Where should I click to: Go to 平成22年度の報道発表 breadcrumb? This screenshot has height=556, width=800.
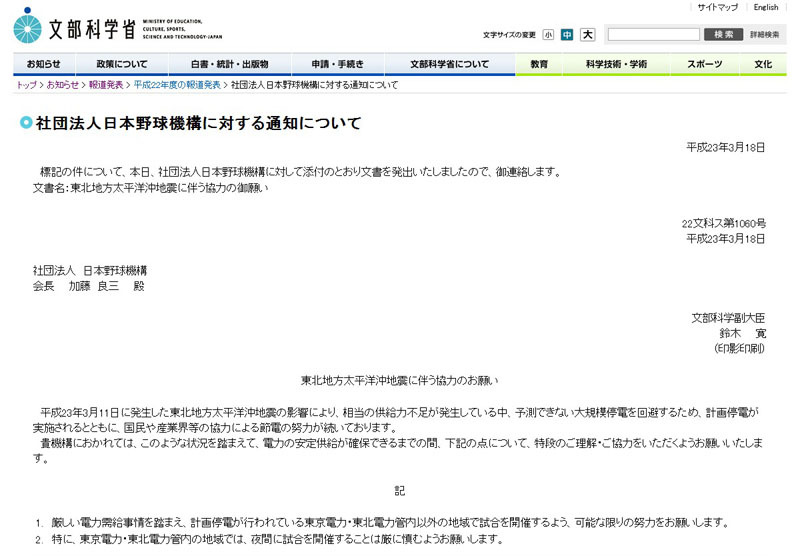click(177, 85)
